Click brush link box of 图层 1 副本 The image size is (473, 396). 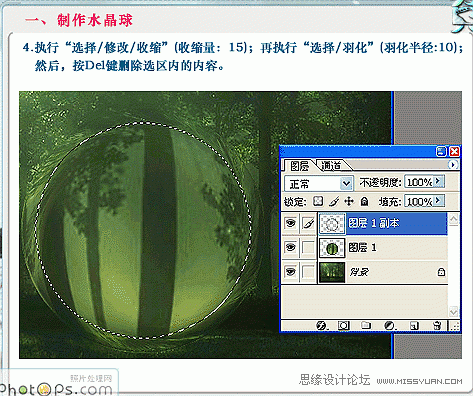click(x=308, y=223)
